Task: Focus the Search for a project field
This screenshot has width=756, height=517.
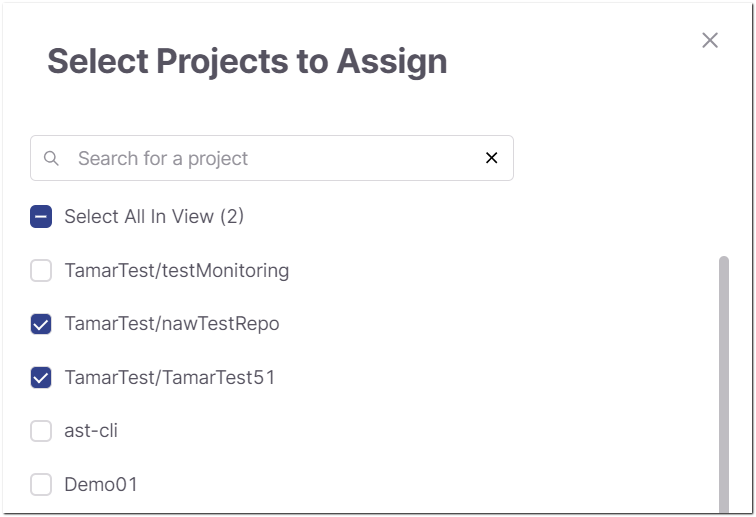Action: point(272,158)
